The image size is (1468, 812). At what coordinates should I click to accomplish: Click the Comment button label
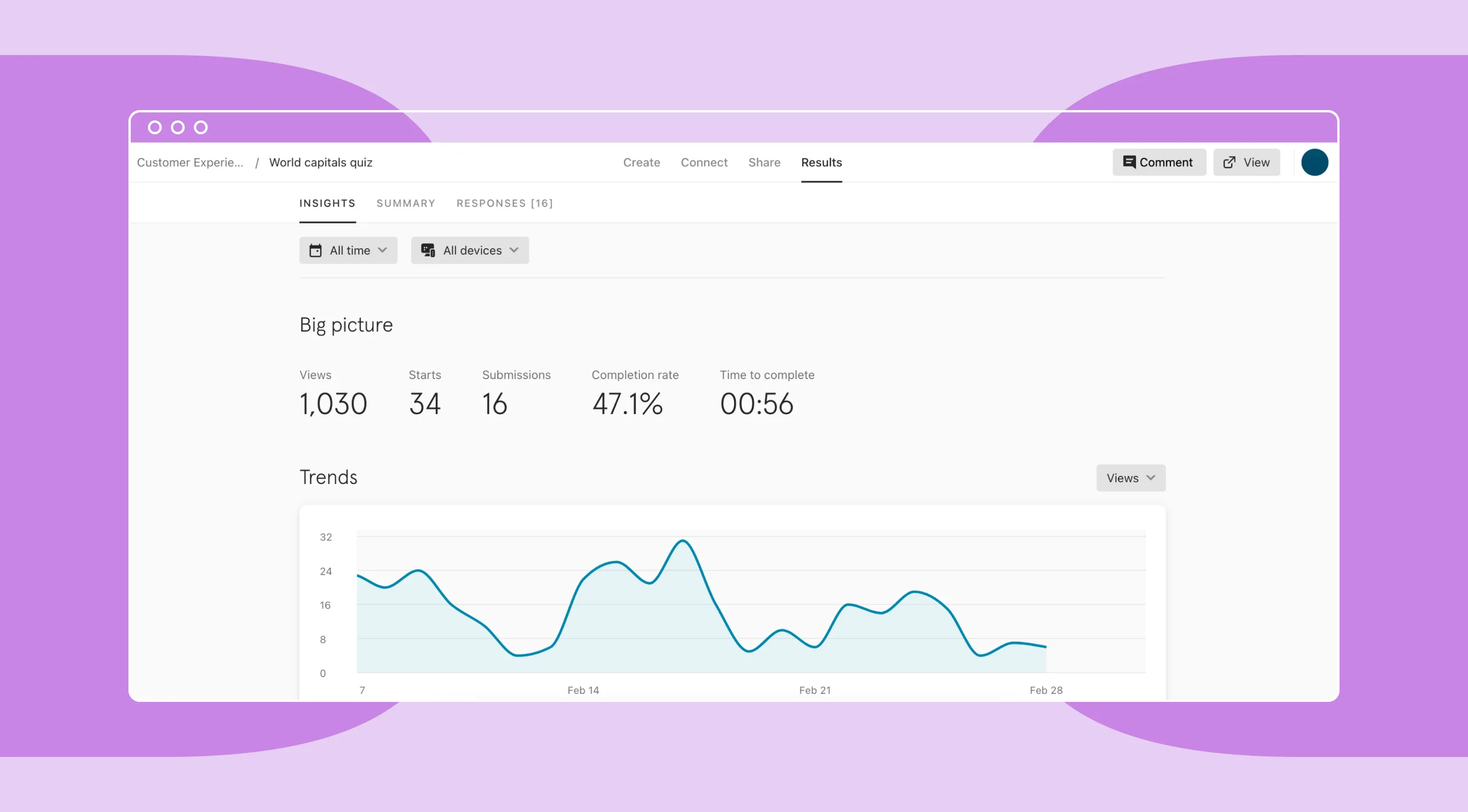coord(1166,162)
